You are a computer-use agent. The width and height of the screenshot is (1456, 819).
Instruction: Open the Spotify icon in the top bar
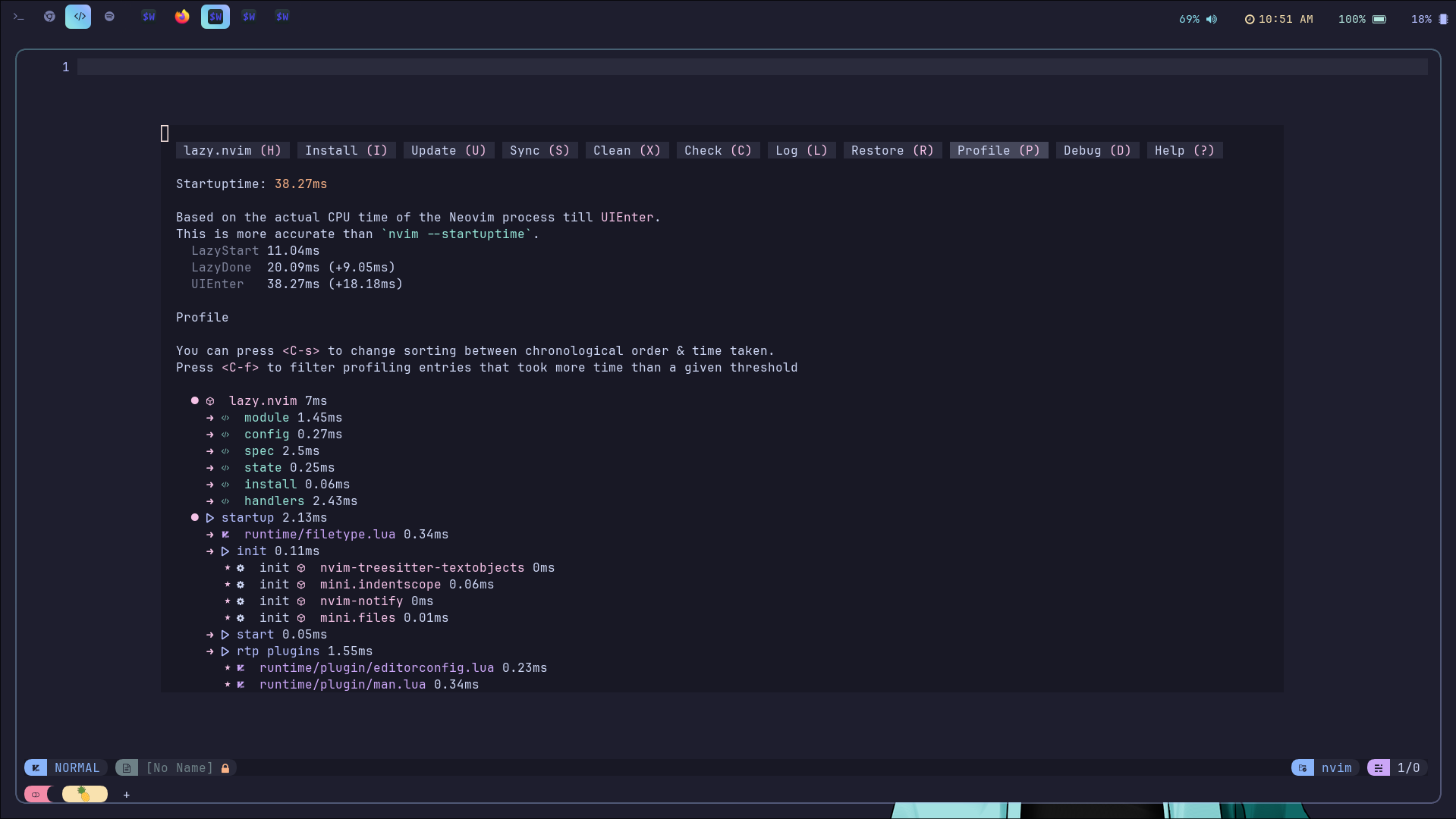(109, 16)
